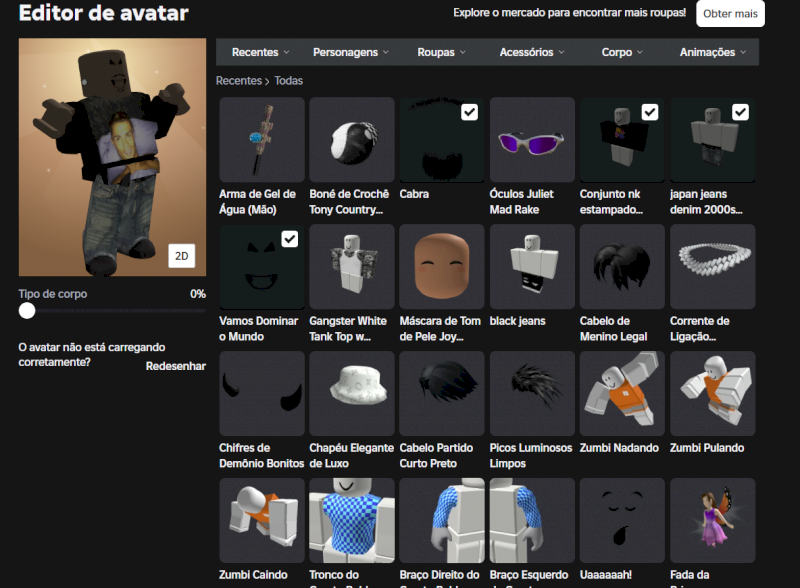Select the Braço Direito arm item
The height and width of the screenshot is (588, 800).
(442, 521)
